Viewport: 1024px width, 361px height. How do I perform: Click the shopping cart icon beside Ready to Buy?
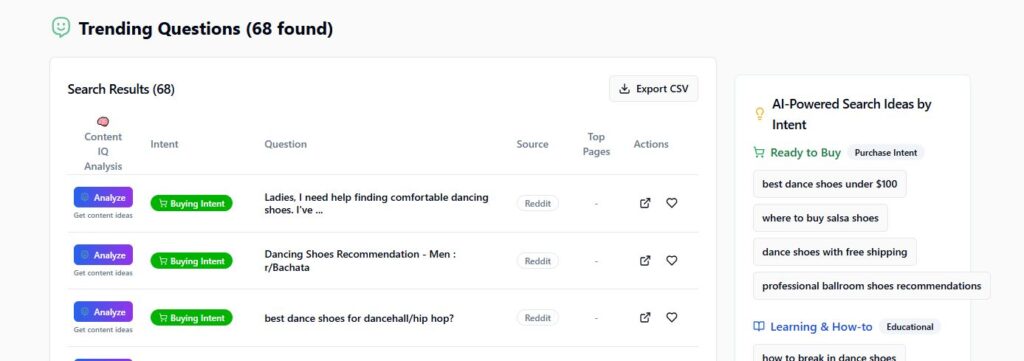[x=758, y=152]
